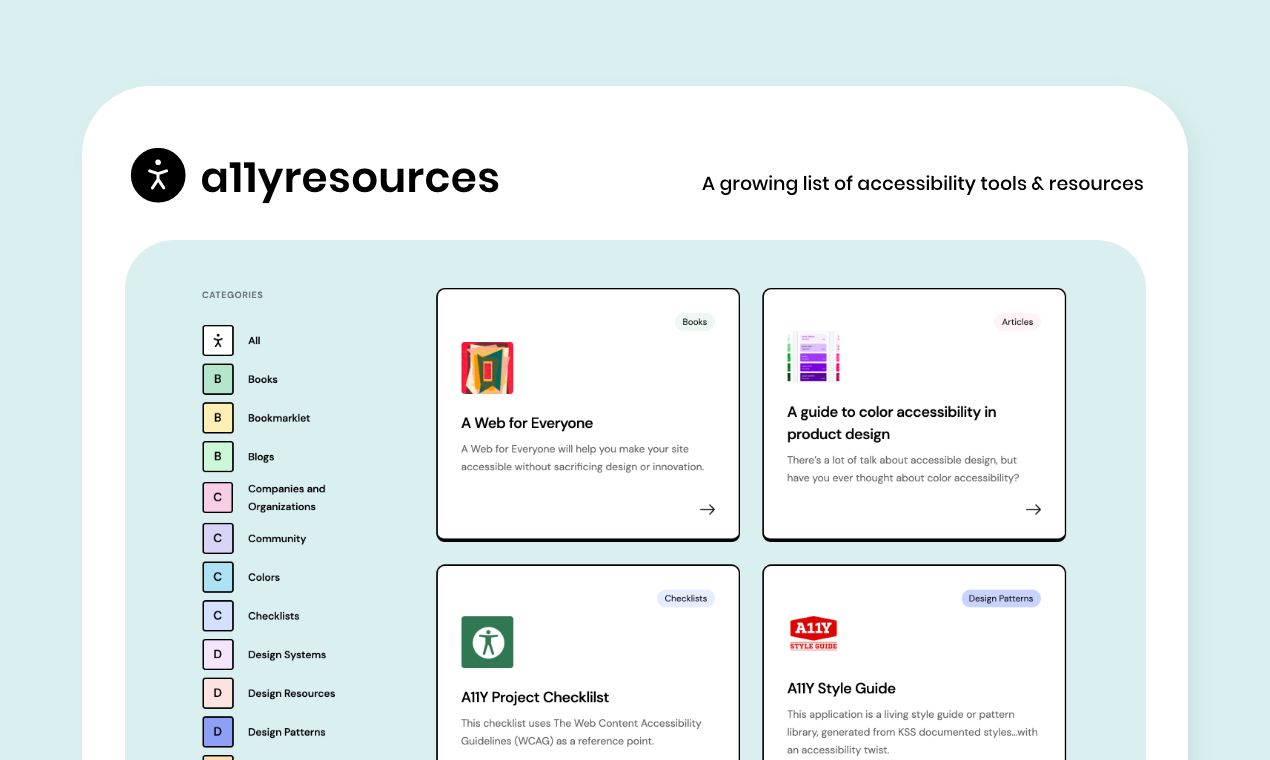Filter by Colors category
The image size is (1270, 760).
pyautogui.click(x=264, y=577)
